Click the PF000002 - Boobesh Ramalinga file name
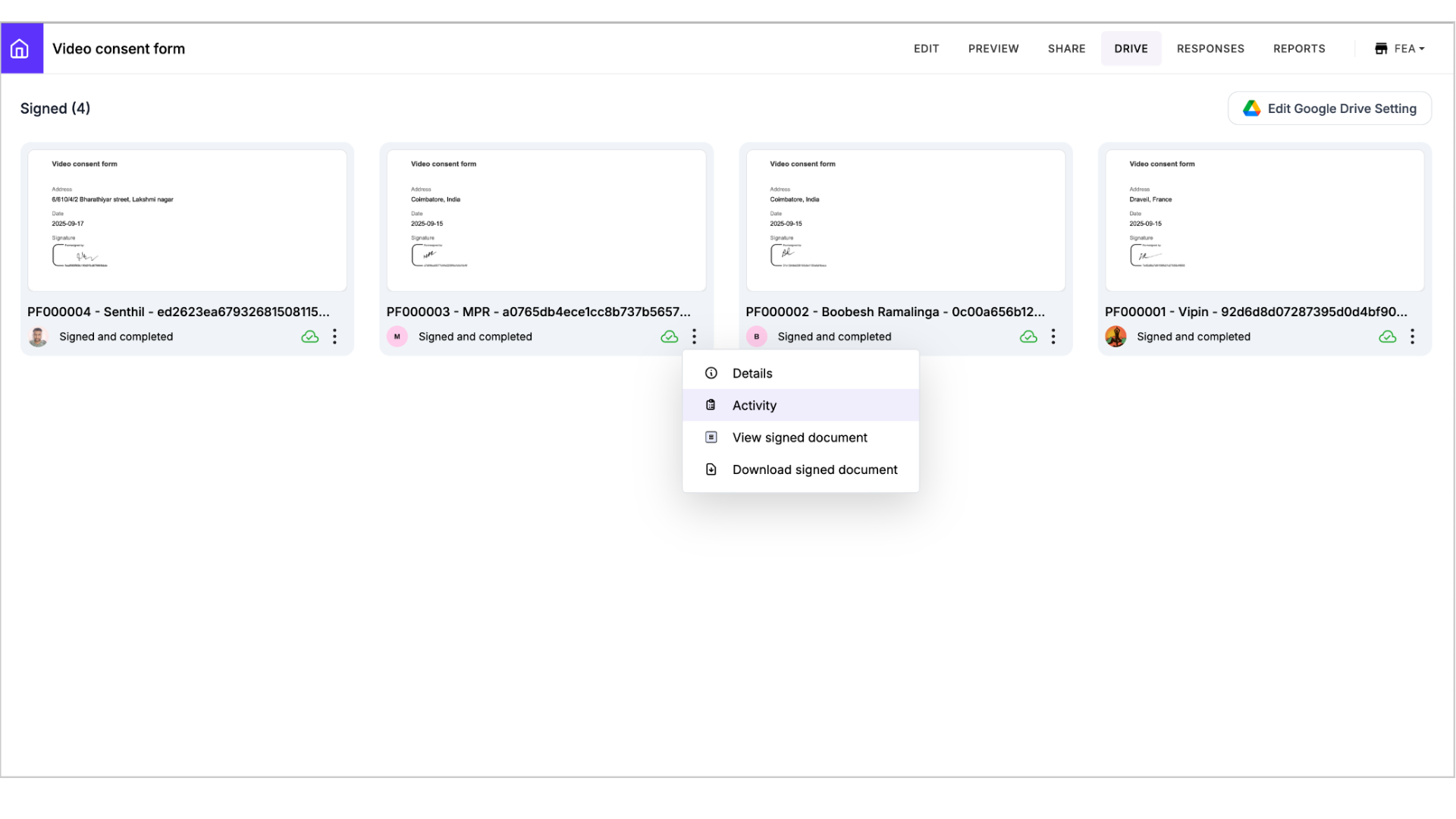Image resolution: width=1456 pixels, height=819 pixels. tap(895, 312)
